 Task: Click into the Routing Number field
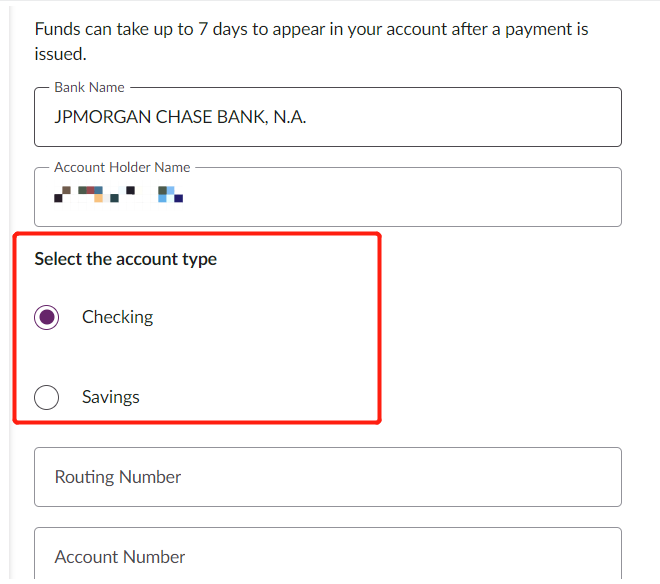327,477
